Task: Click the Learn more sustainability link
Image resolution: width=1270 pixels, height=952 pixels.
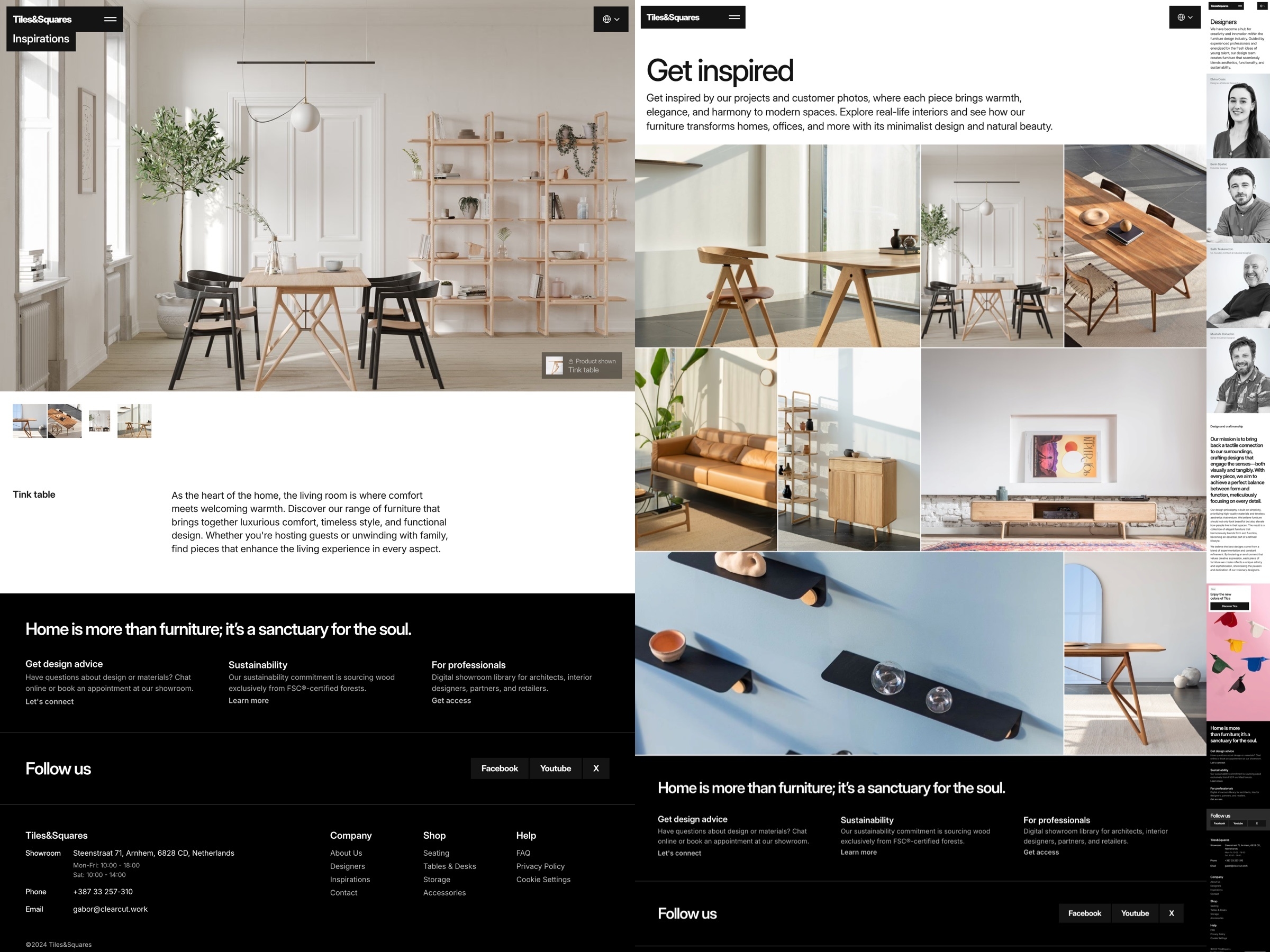Action: [x=249, y=700]
